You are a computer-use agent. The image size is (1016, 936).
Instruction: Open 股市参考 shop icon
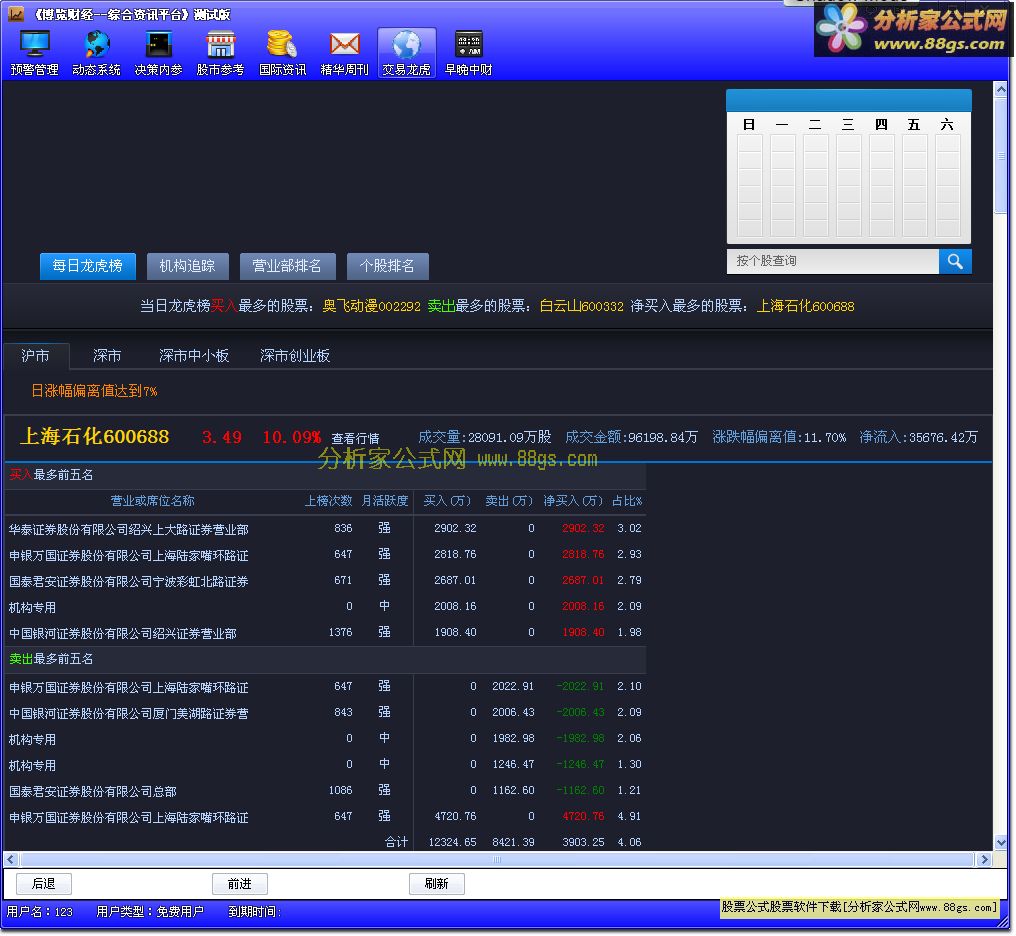220,53
